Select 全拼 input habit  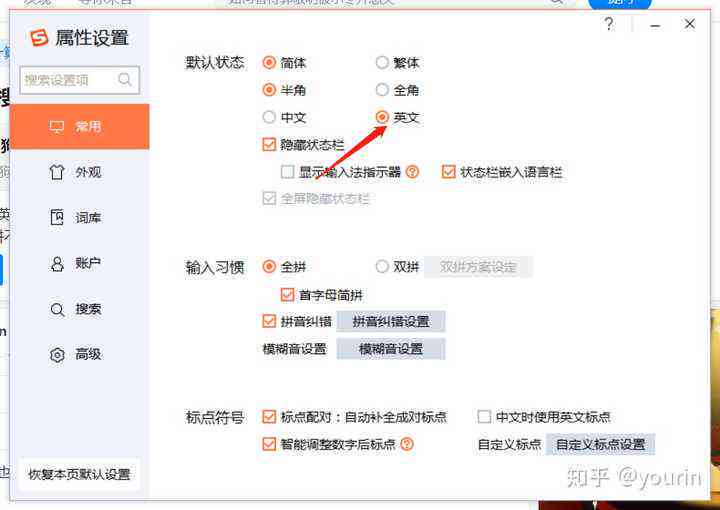[x=269, y=266]
